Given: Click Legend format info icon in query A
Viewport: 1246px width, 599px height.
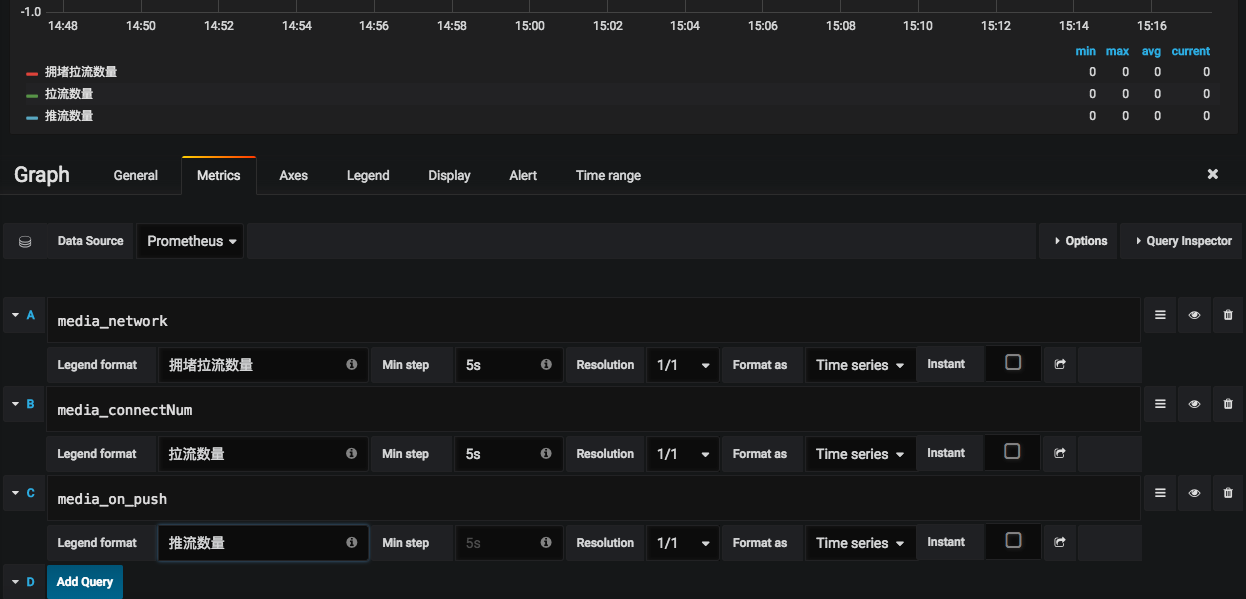Looking at the screenshot, I should (x=352, y=365).
